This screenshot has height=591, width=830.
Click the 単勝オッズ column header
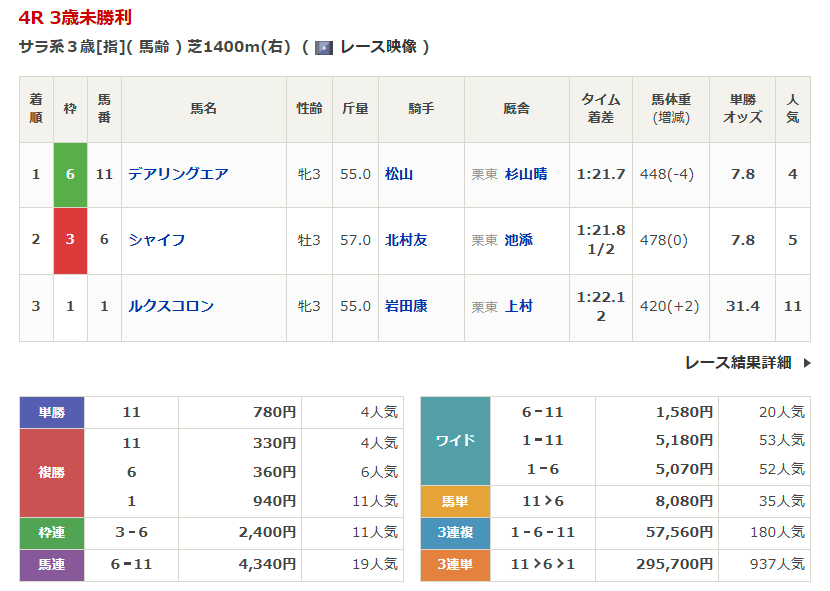click(x=742, y=109)
